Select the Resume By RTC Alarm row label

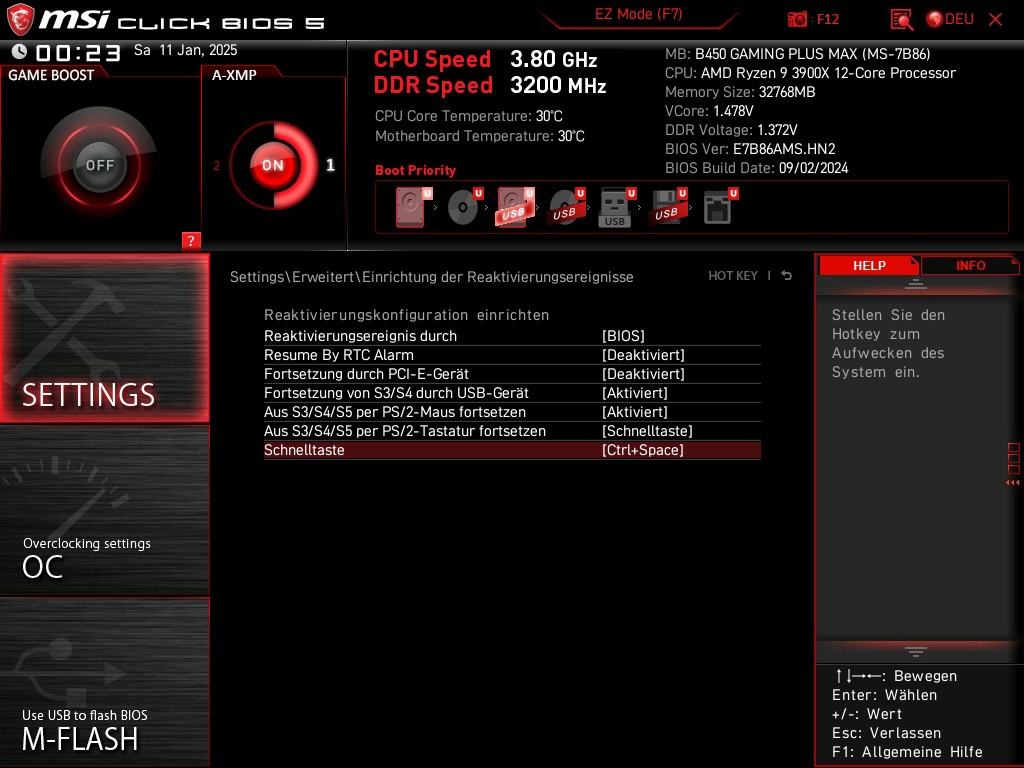[339, 355]
